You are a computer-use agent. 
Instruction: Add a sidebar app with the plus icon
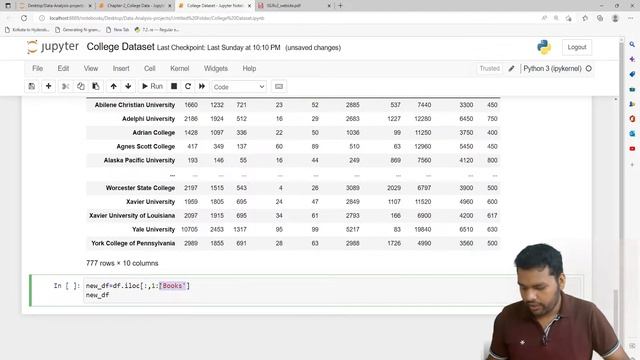pyautogui.click(x=632, y=164)
